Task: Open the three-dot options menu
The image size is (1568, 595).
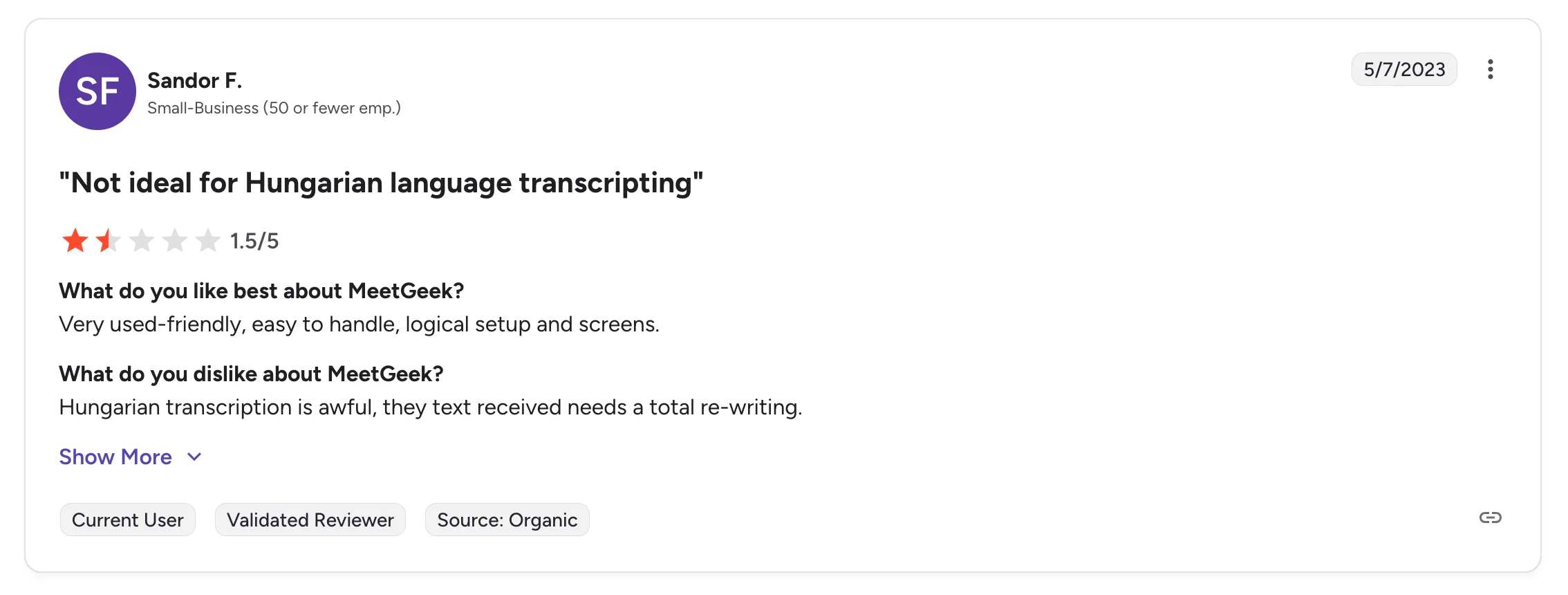Action: (x=1491, y=69)
